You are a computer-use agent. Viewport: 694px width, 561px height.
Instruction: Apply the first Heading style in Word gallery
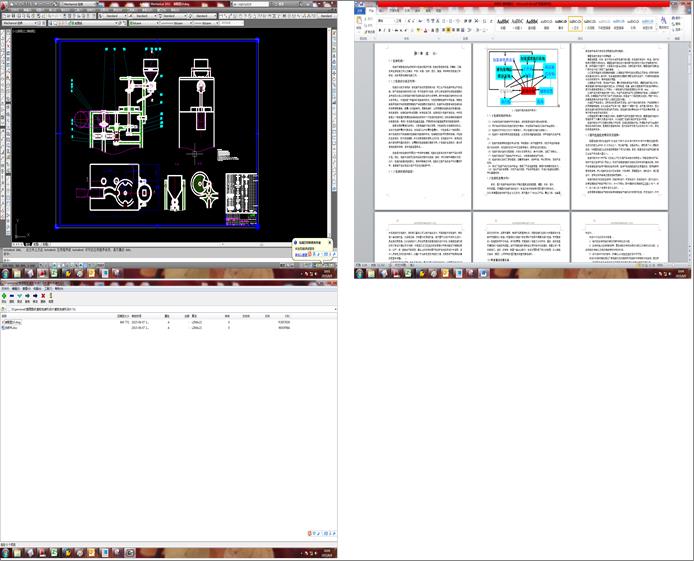pyautogui.click(x=503, y=24)
